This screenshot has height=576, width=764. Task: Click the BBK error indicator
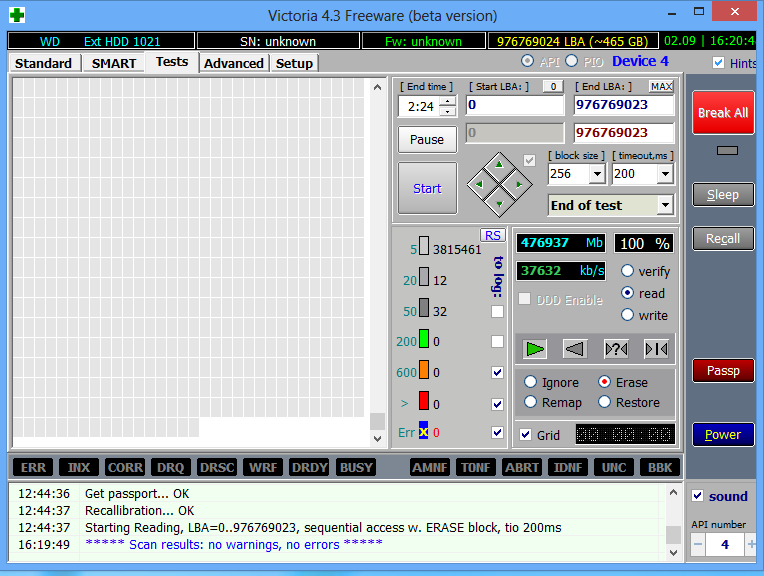click(x=660, y=467)
